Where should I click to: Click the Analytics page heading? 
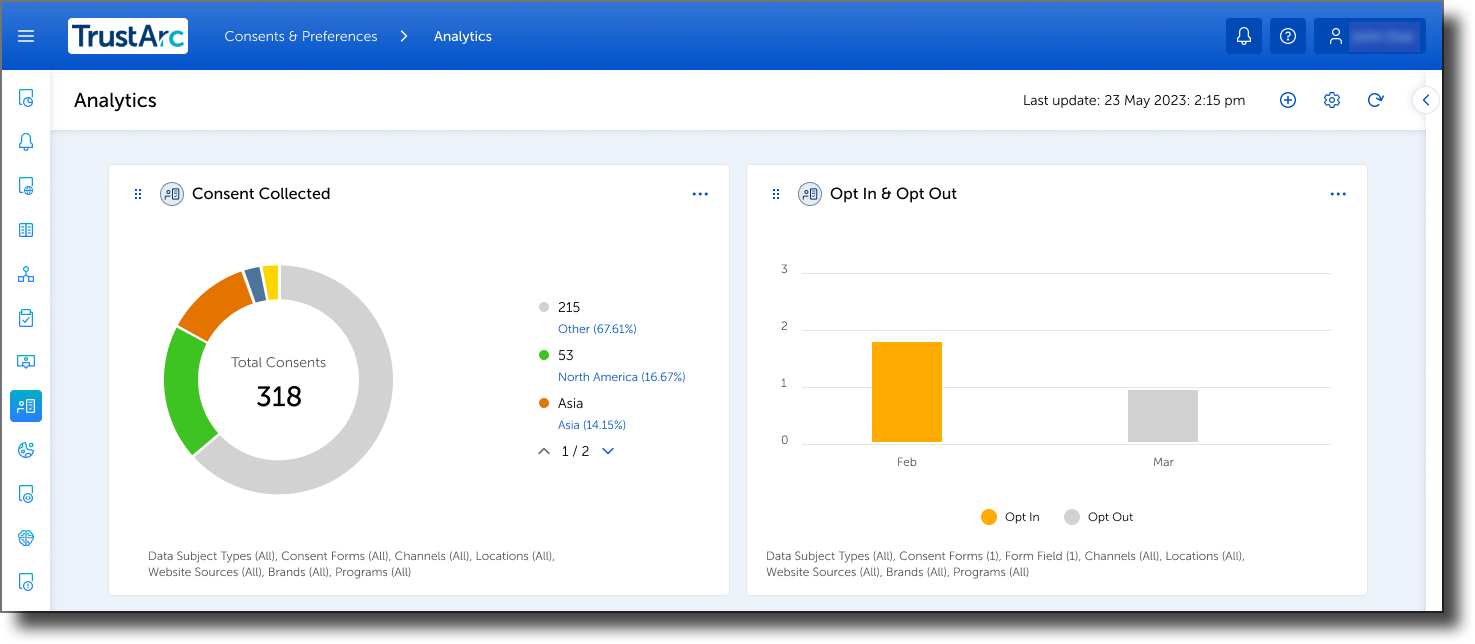(115, 100)
